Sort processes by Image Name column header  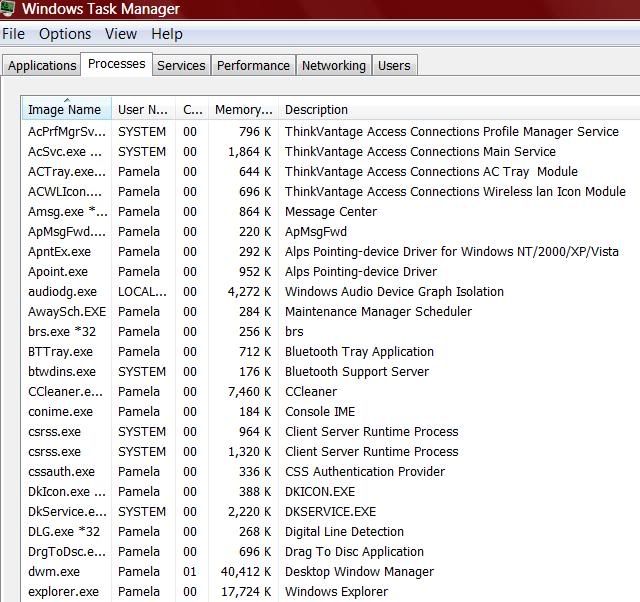65,110
